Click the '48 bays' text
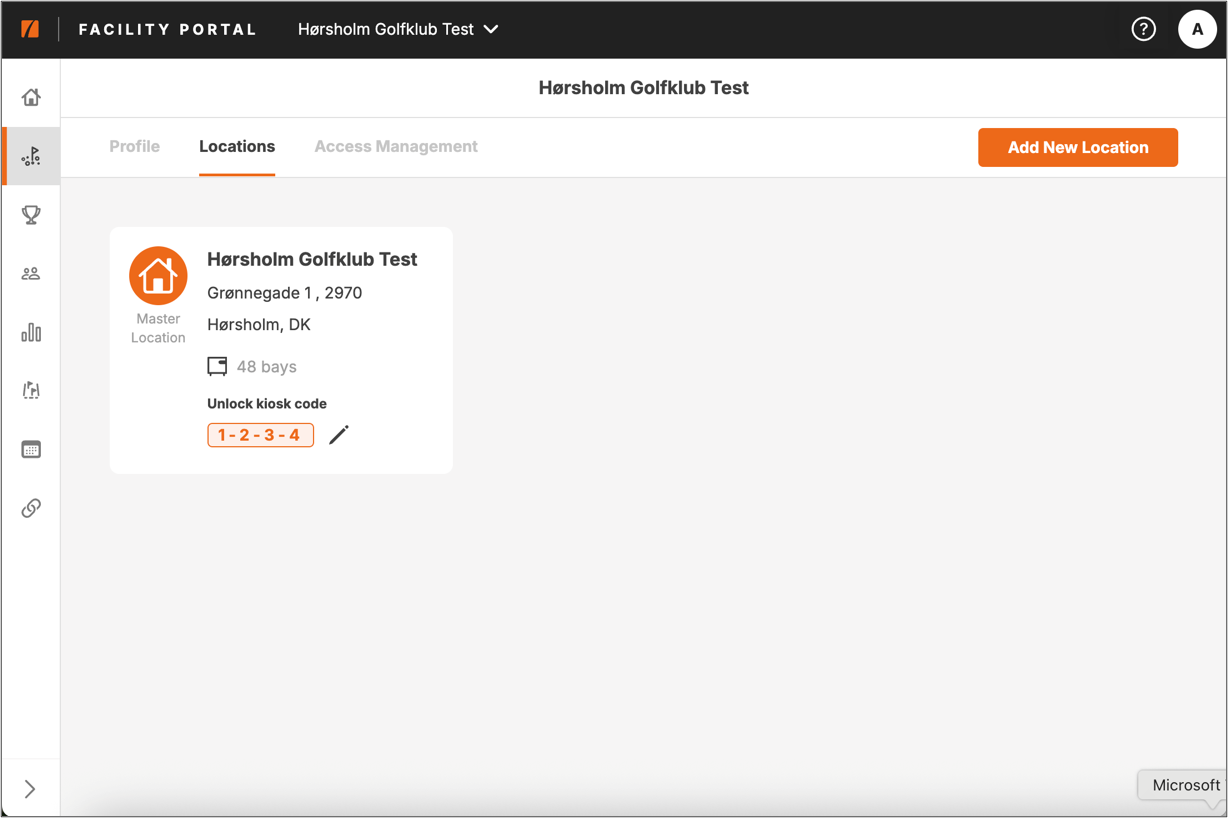 267,367
